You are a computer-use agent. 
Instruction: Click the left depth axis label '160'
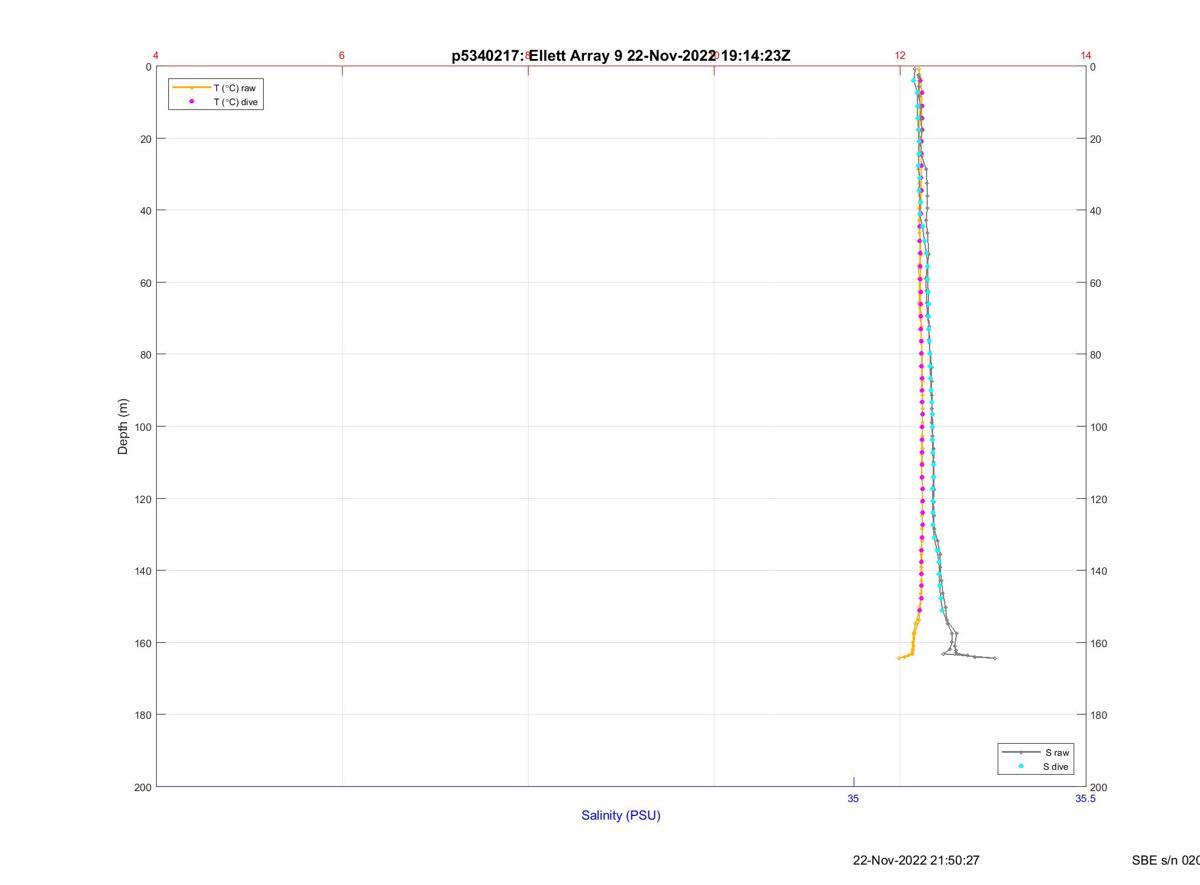tap(142, 643)
